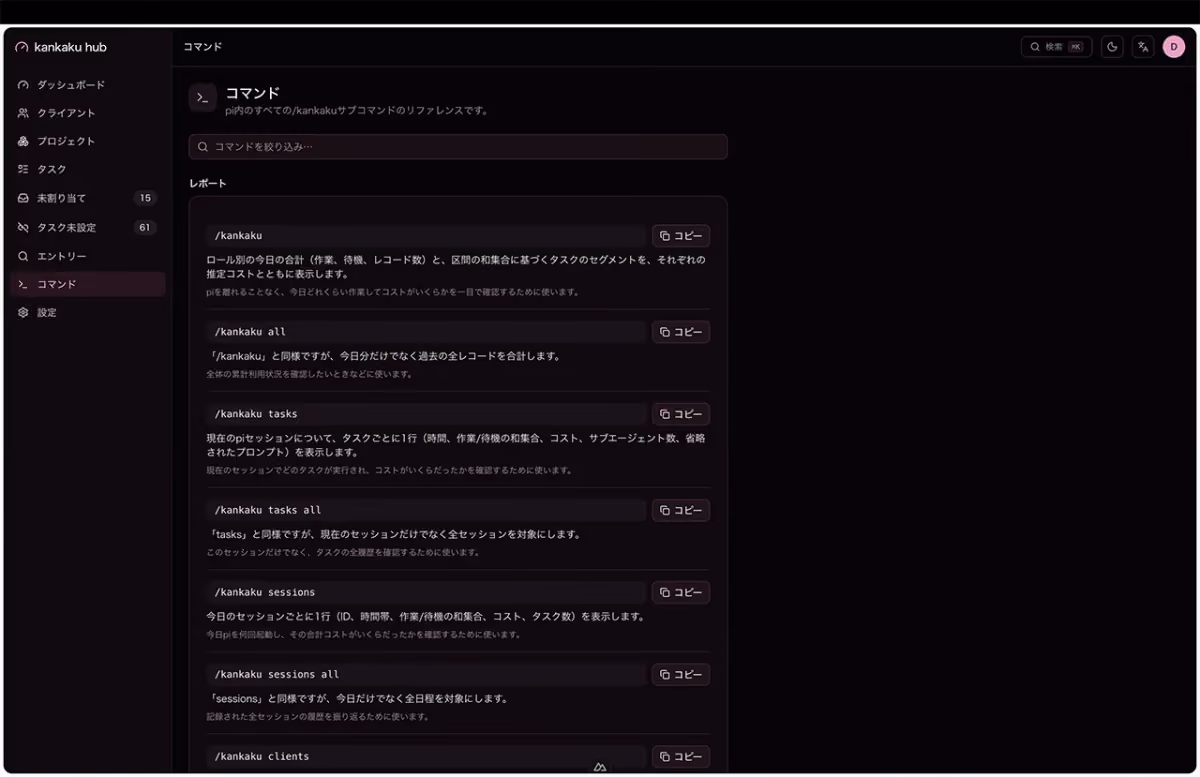Click the /kankaku command code text
Viewport: 1200px width, 777px height.
pyautogui.click(x=238, y=236)
